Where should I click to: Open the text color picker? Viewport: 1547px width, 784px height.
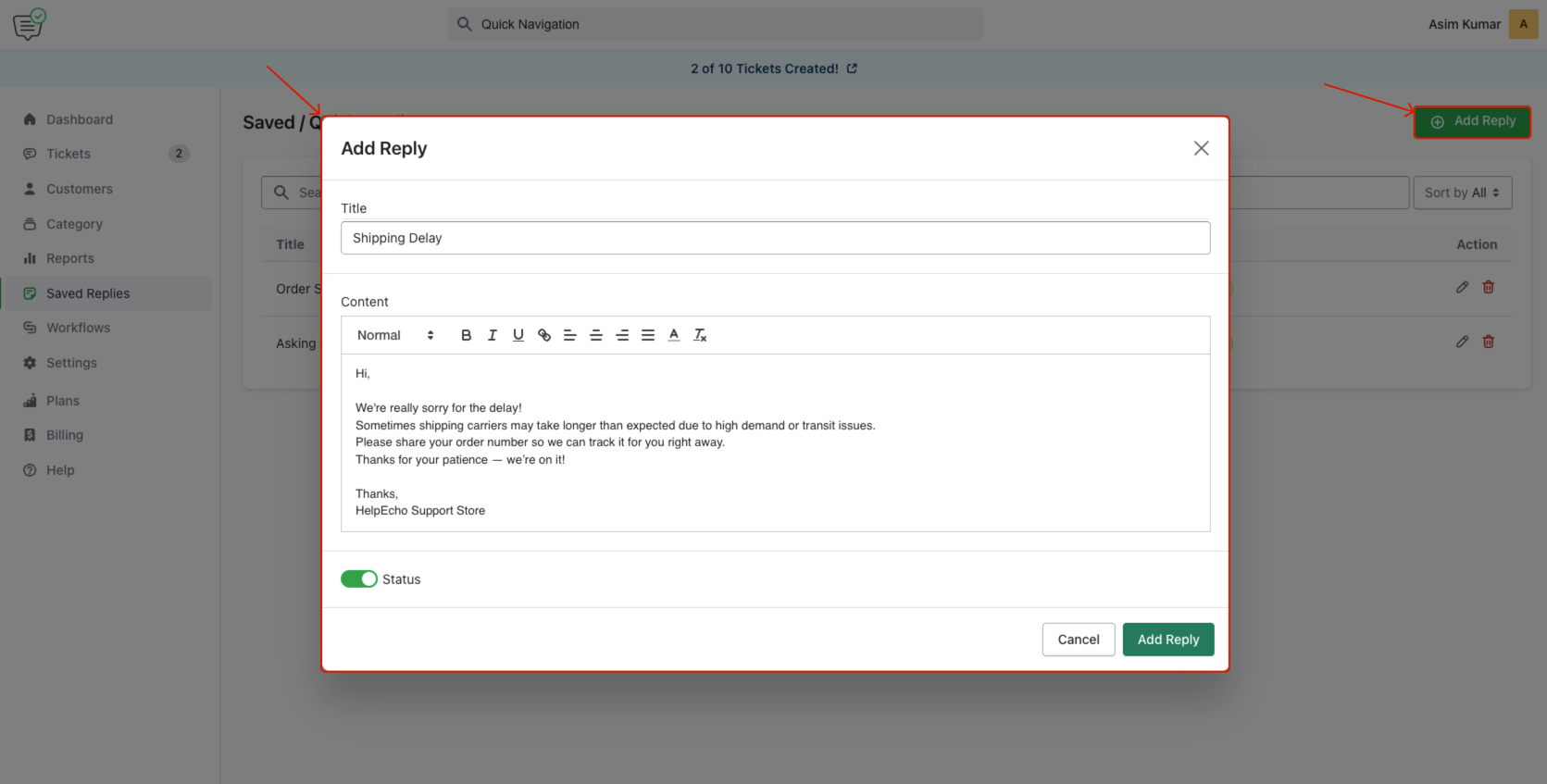(x=674, y=335)
